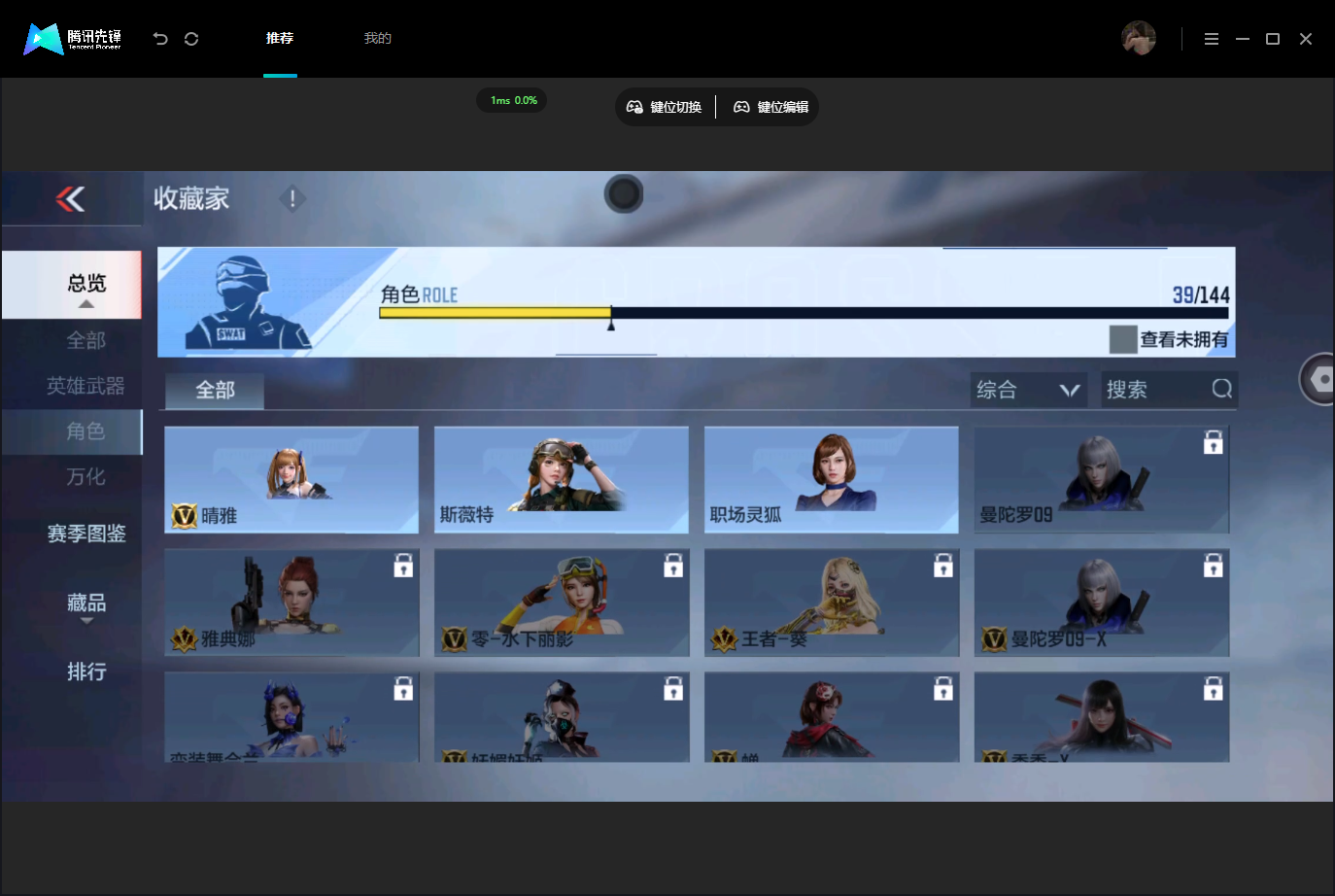Open the 职场灵狐 character card
This screenshot has height=896, width=1335.
(832, 479)
